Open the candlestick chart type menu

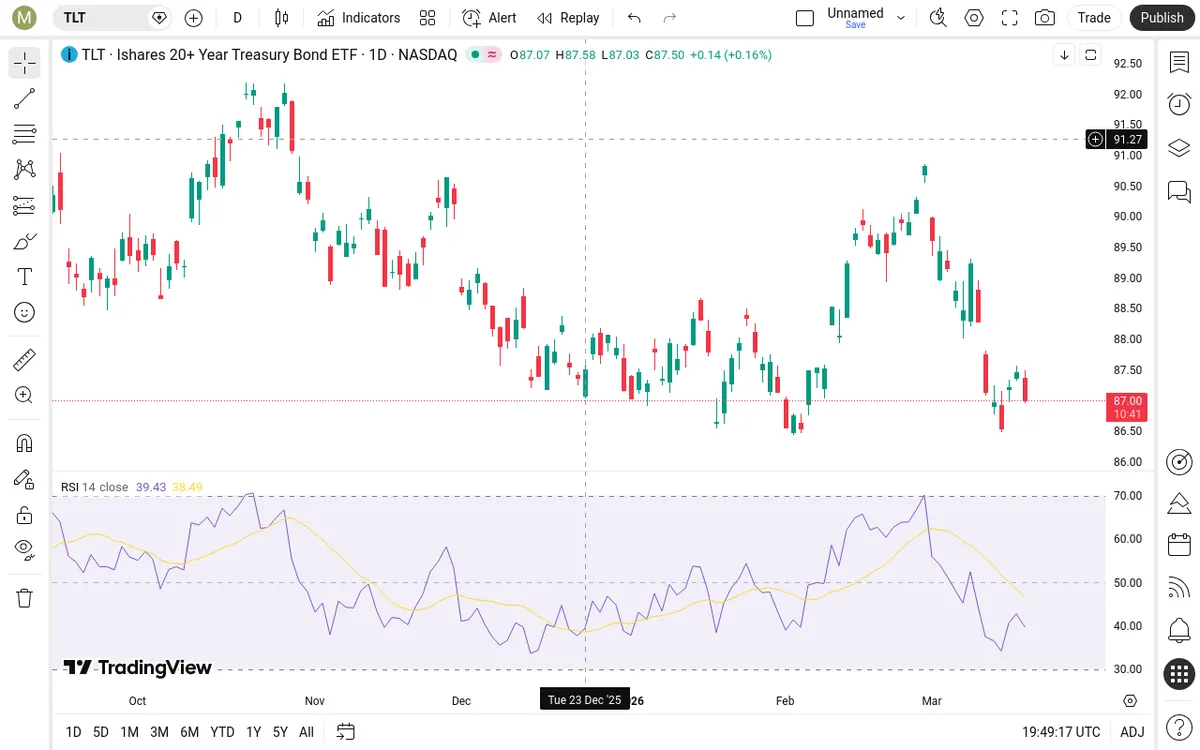click(281, 17)
